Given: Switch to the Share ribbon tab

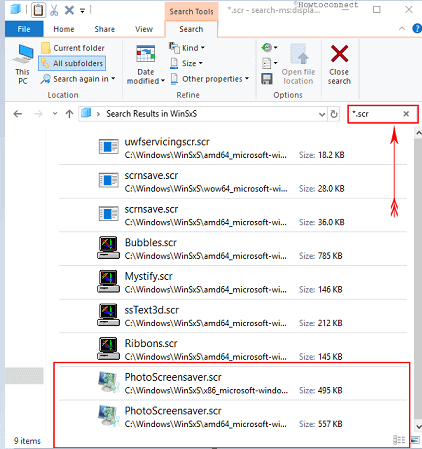Looking at the screenshot, I should 104,29.
